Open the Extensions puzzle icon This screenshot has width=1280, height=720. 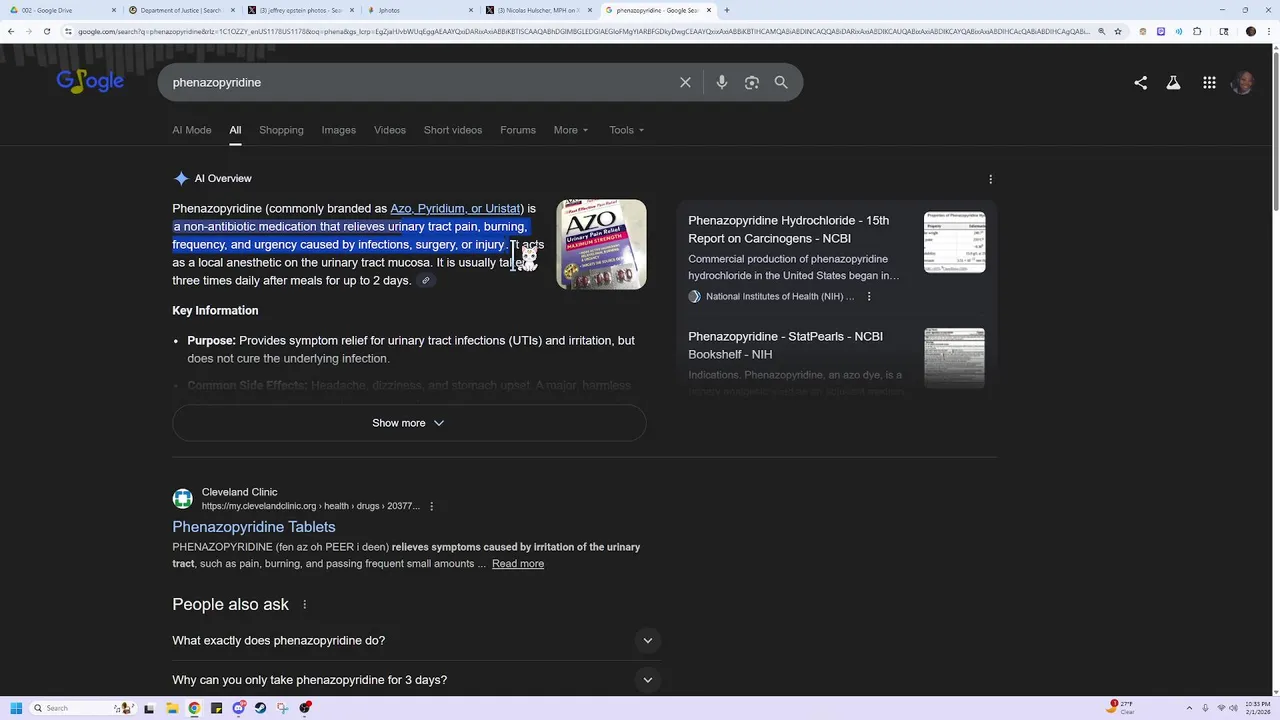1197,31
